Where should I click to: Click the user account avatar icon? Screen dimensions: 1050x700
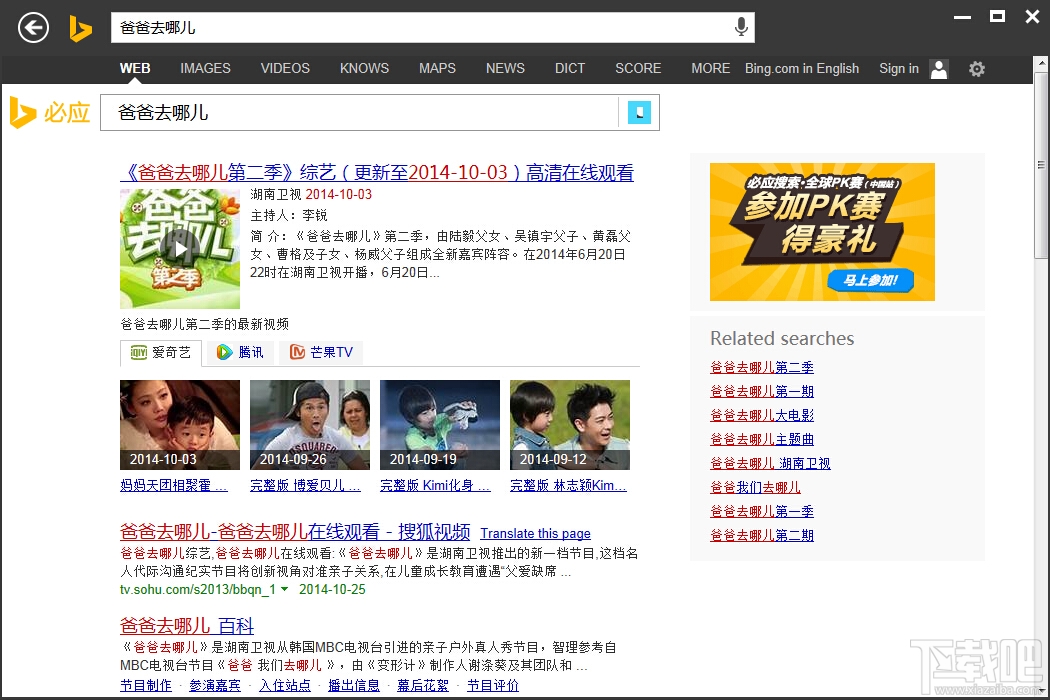tap(939, 69)
